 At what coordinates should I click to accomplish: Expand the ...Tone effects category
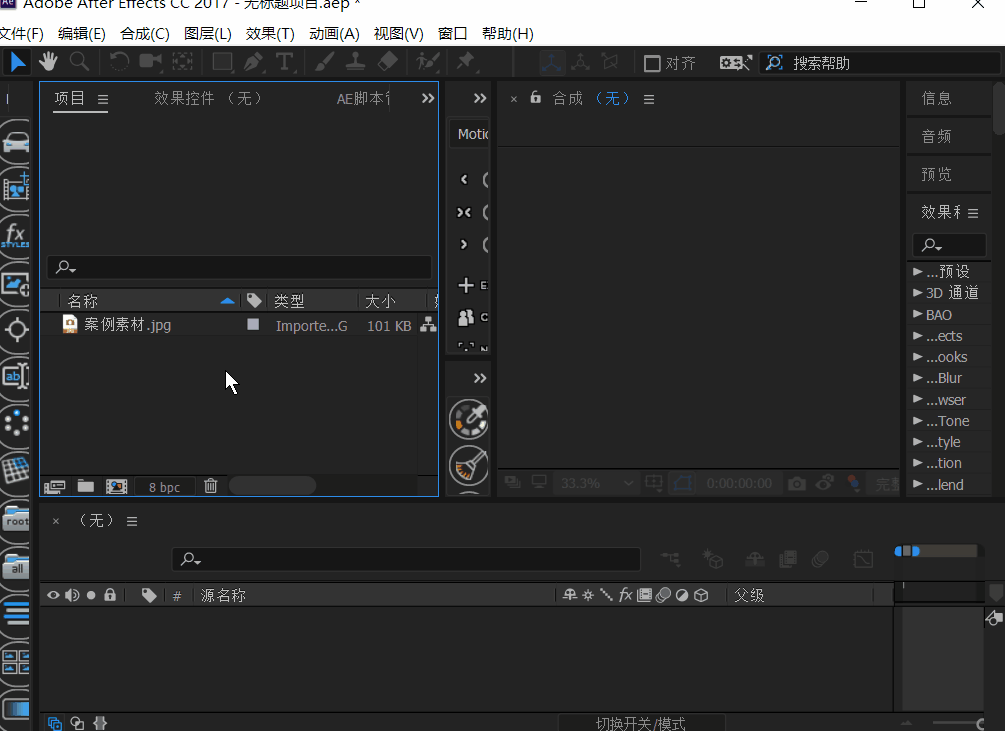[x=918, y=420]
